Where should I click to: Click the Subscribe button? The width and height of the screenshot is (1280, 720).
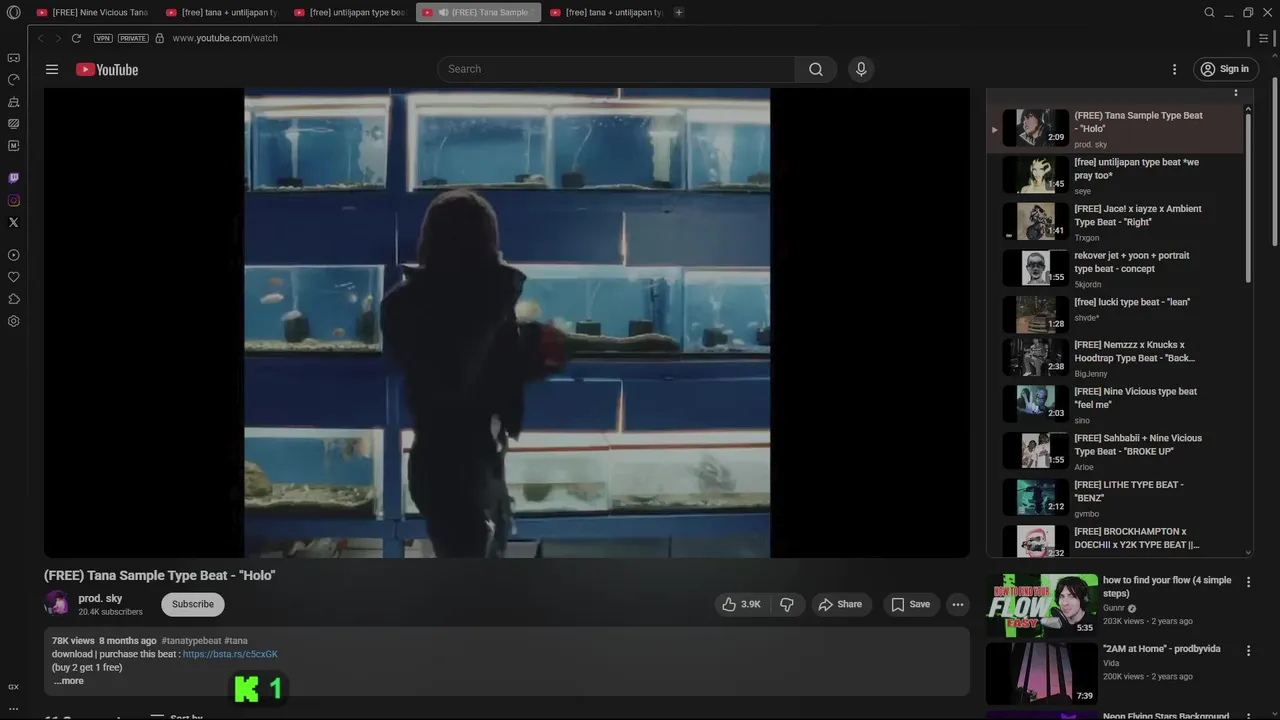193,604
